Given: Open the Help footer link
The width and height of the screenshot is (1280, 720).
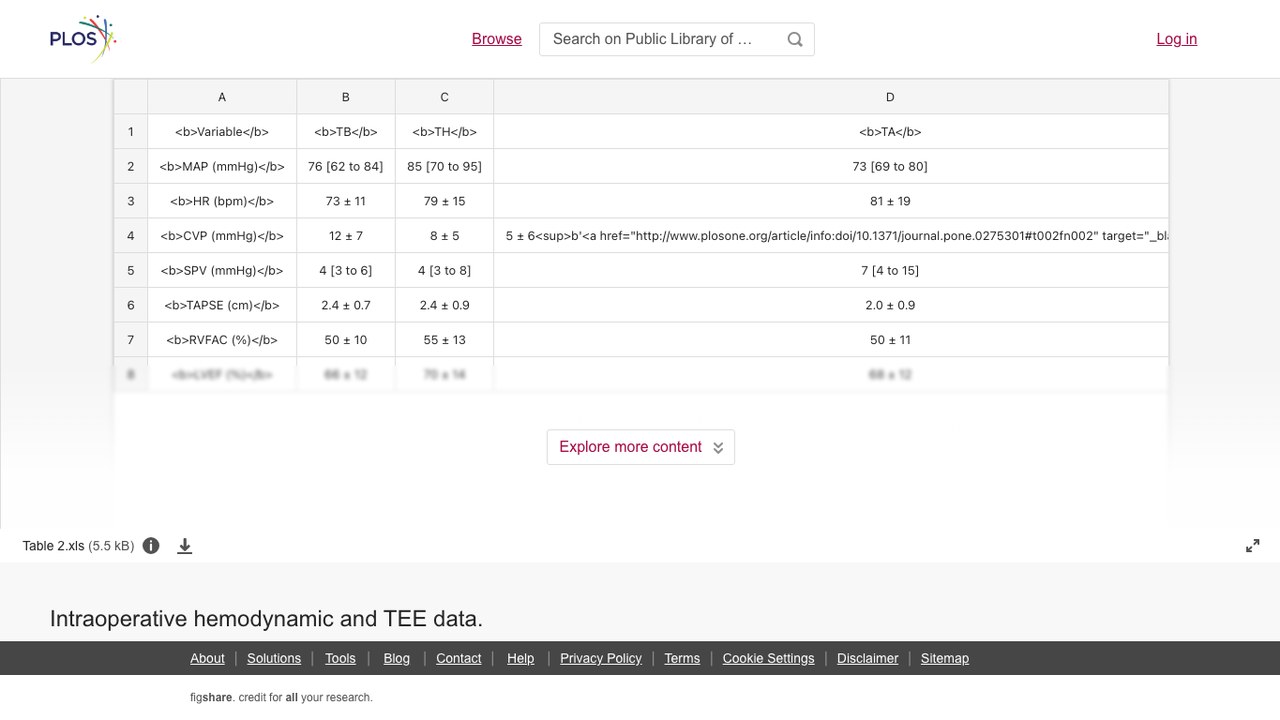Looking at the screenshot, I should click(521, 658).
